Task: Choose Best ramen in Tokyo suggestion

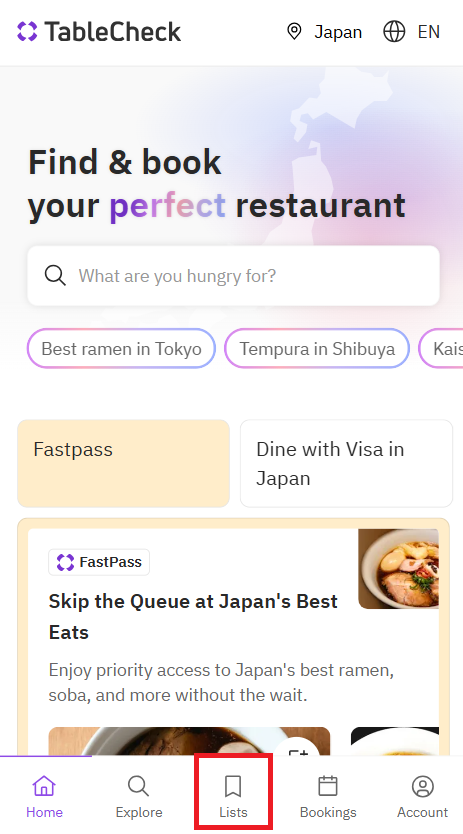Action: (x=121, y=349)
